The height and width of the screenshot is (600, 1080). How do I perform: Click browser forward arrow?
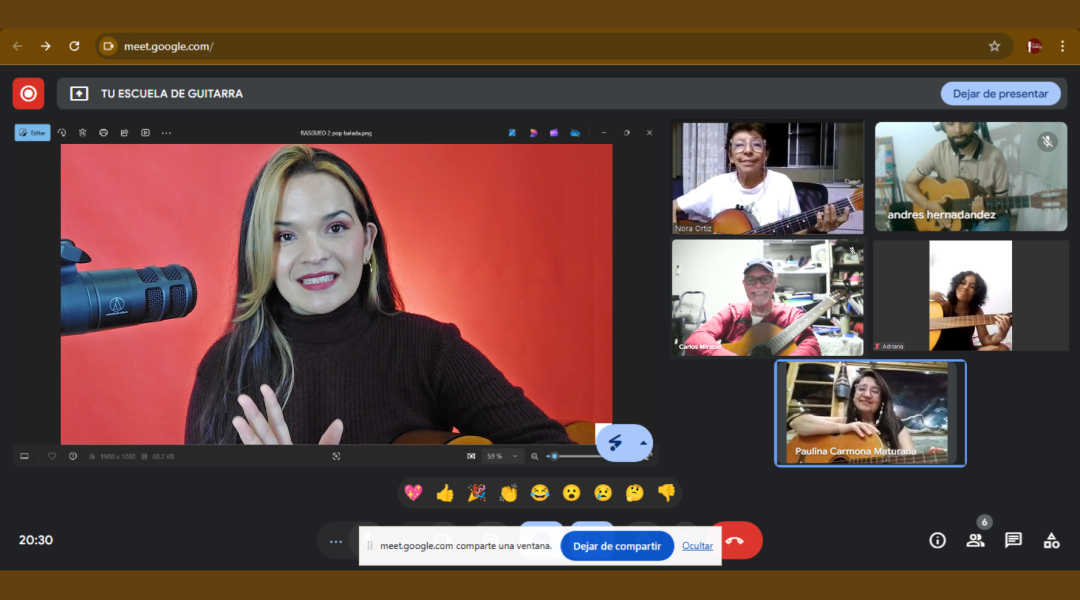tap(45, 46)
